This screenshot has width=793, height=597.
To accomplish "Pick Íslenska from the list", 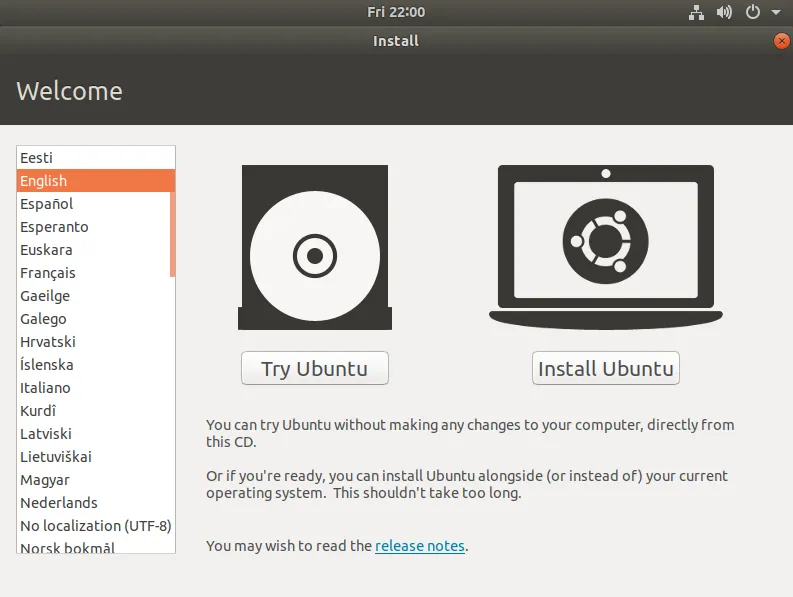I will pos(96,365).
